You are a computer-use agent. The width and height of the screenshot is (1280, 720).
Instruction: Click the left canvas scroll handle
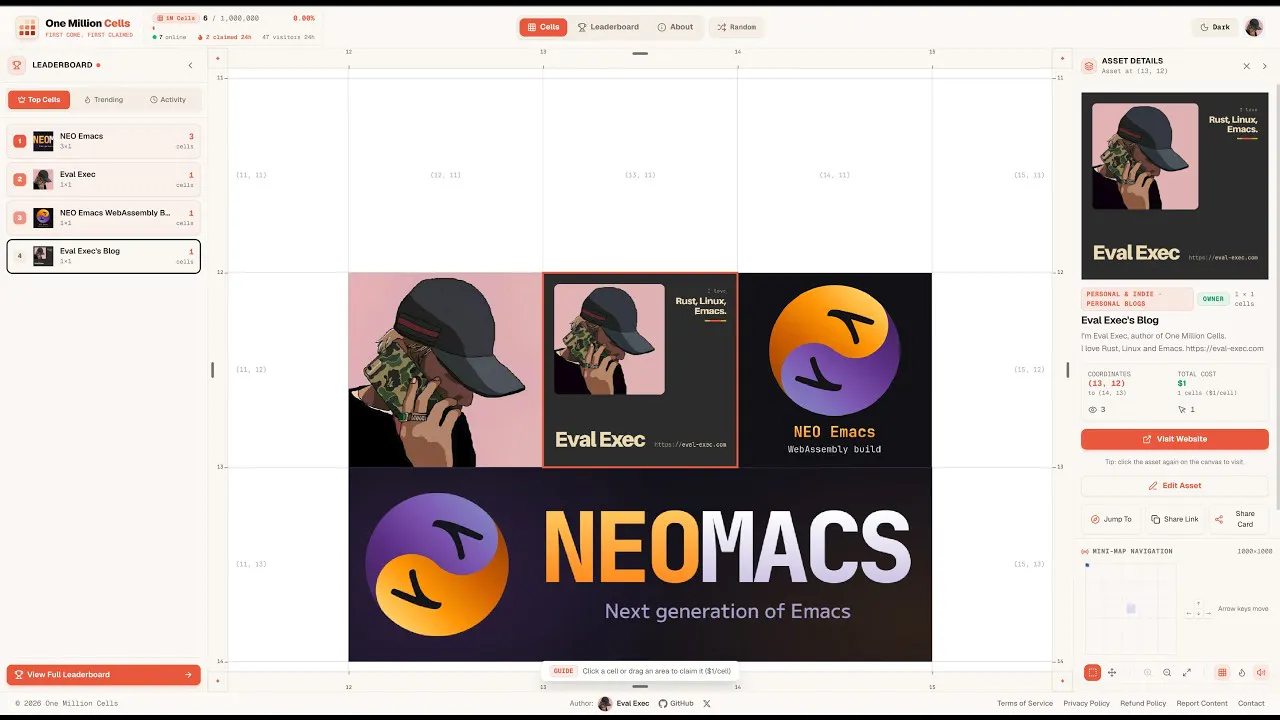212,370
